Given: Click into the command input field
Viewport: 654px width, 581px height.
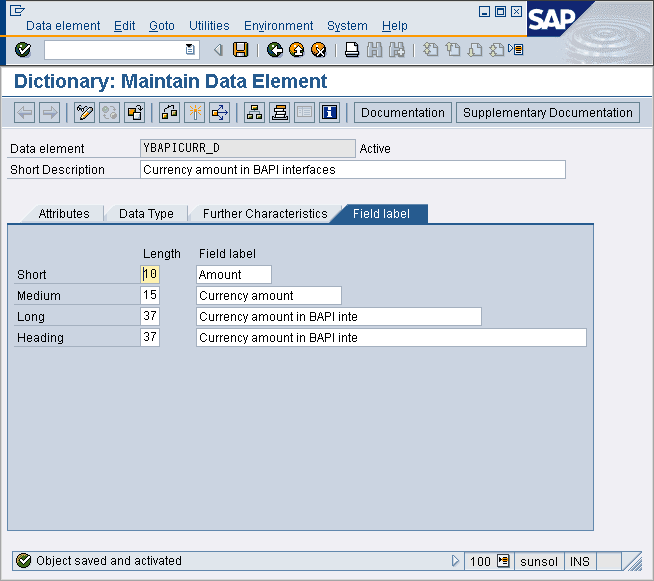Looking at the screenshot, I should pyautogui.click(x=115, y=50).
